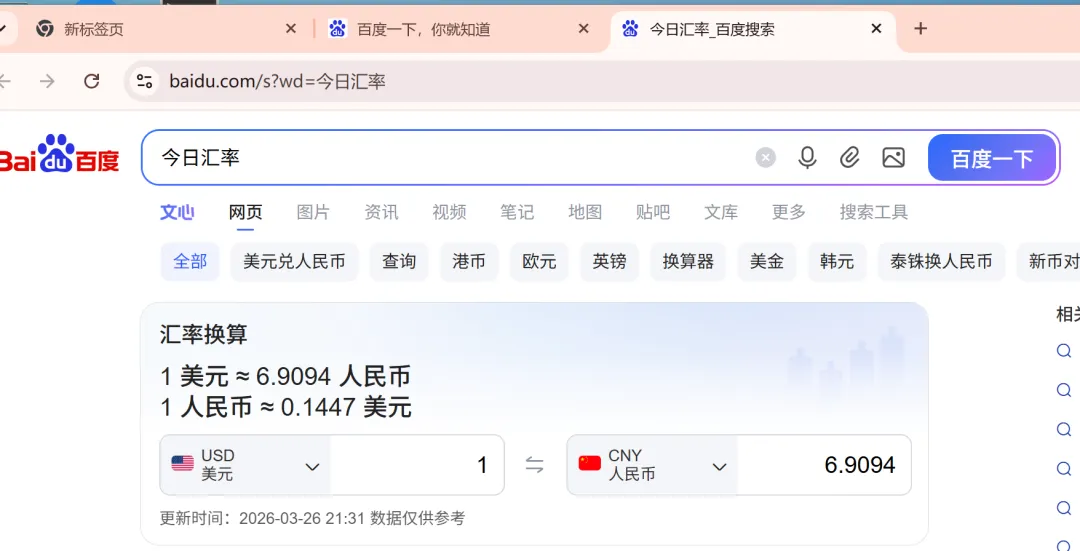Close the 今日汇率_百度搜索 tab

[x=876, y=28]
